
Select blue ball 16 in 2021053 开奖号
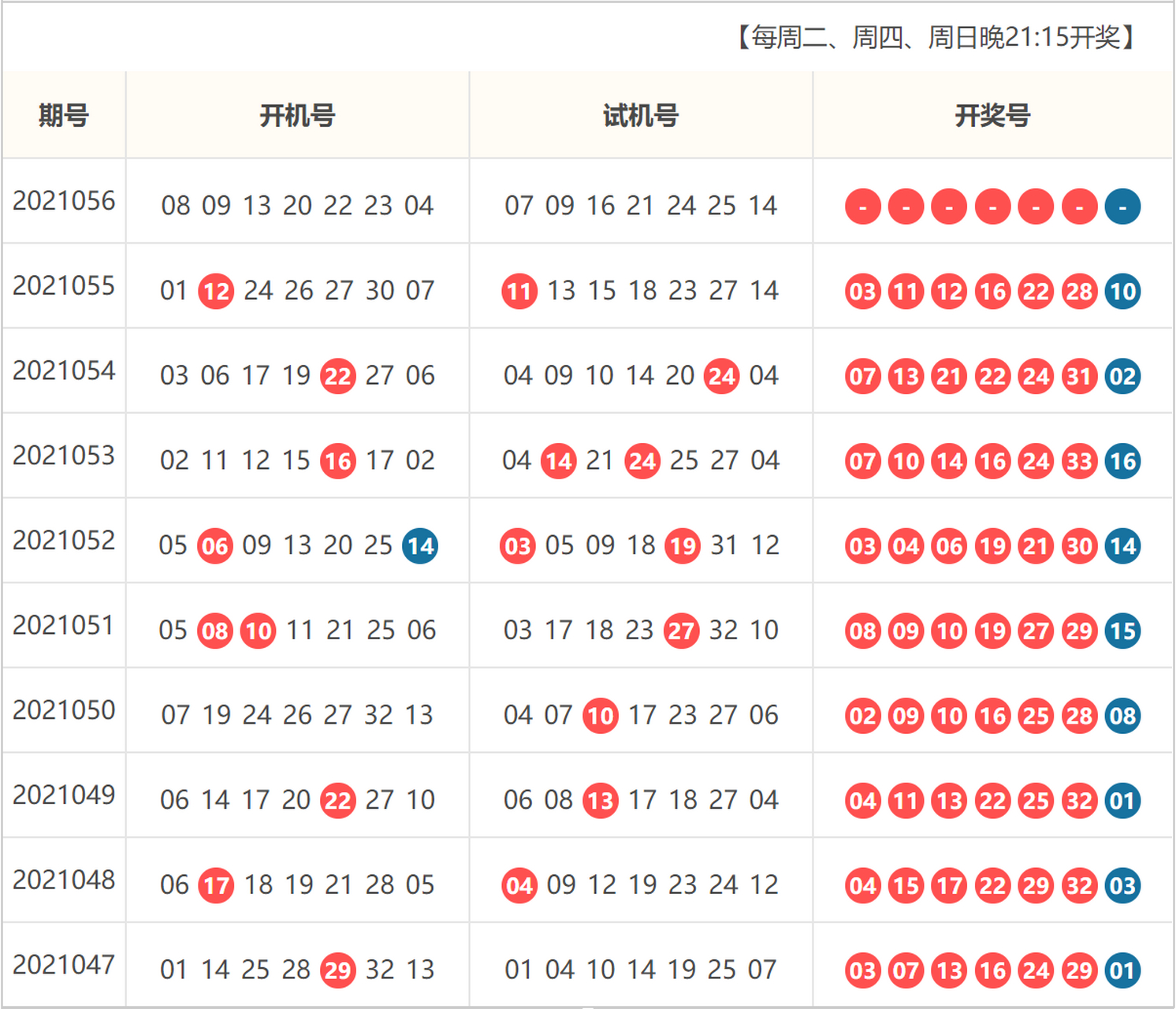click(1122, 461)
